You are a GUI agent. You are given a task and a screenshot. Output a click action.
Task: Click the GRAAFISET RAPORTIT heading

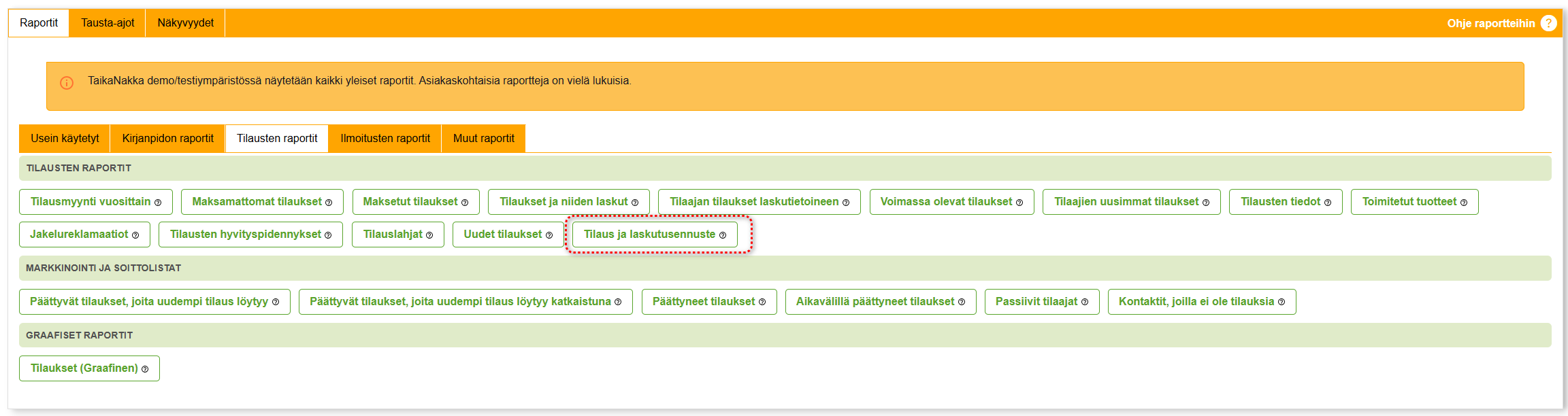pos(80,335)
